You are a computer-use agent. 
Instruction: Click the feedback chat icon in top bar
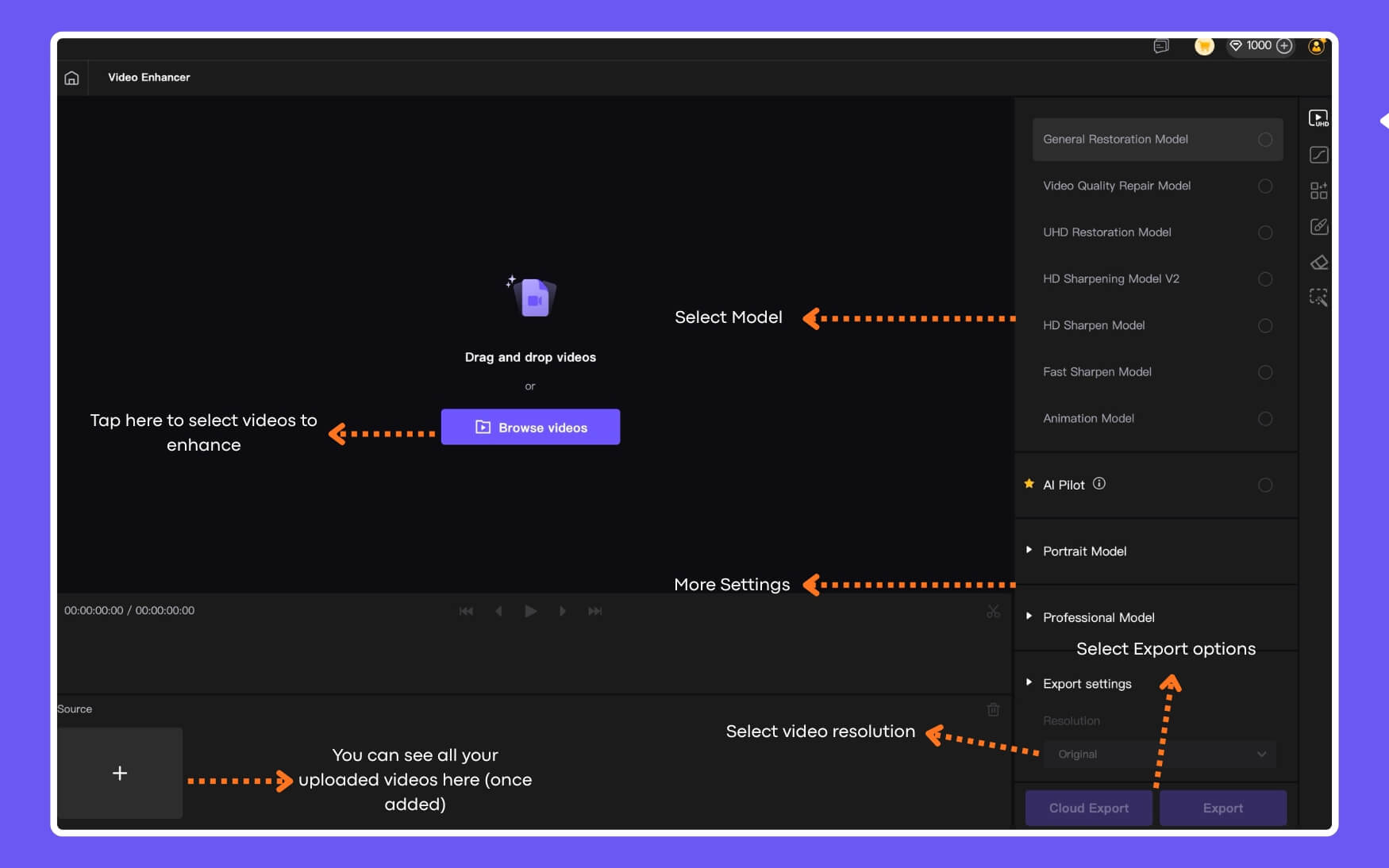click(1161, 45)
